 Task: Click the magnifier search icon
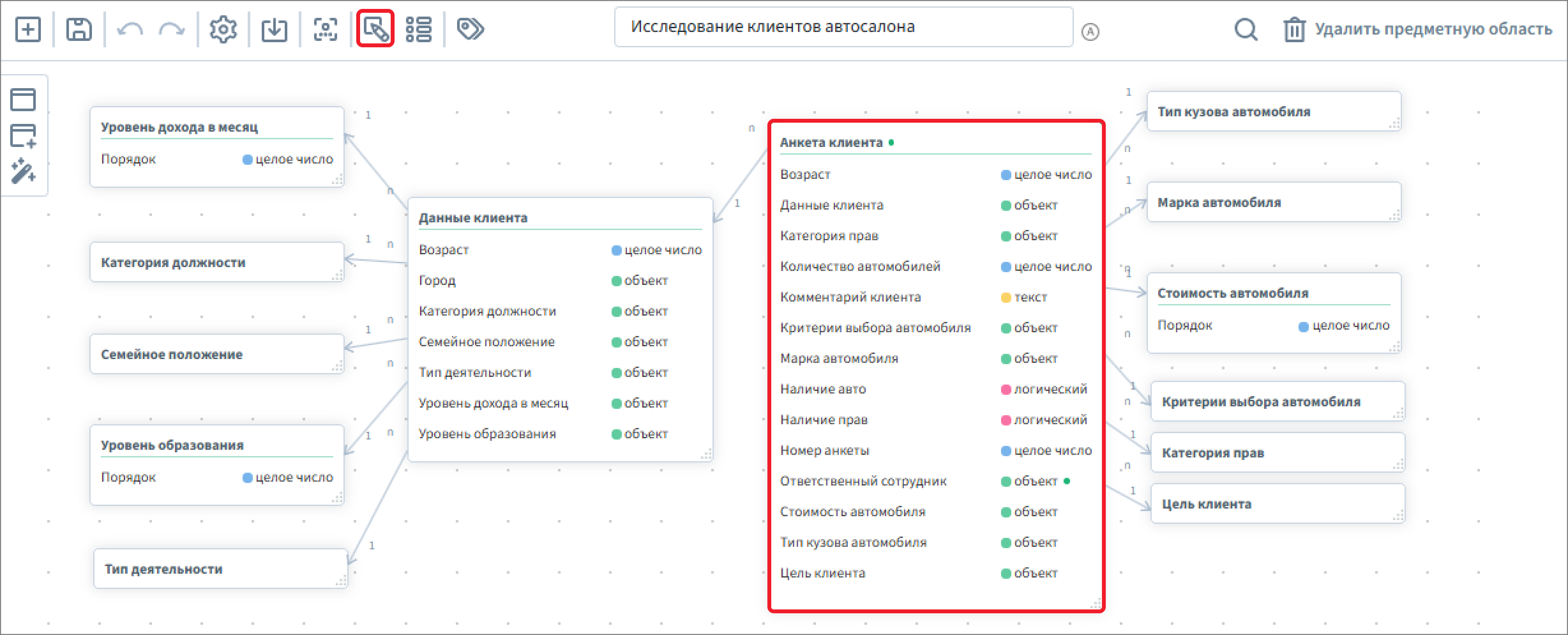pos(1246,29)
